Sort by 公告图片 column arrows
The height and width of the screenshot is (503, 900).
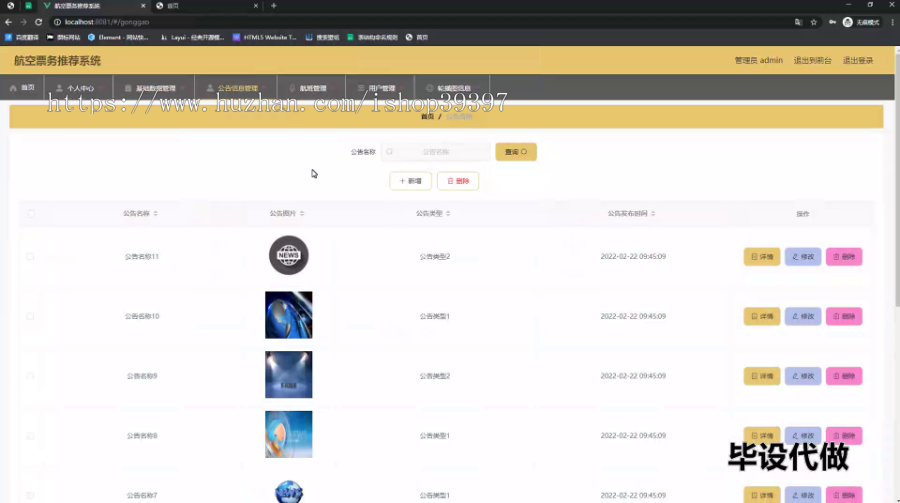click(x=302, y=214)
